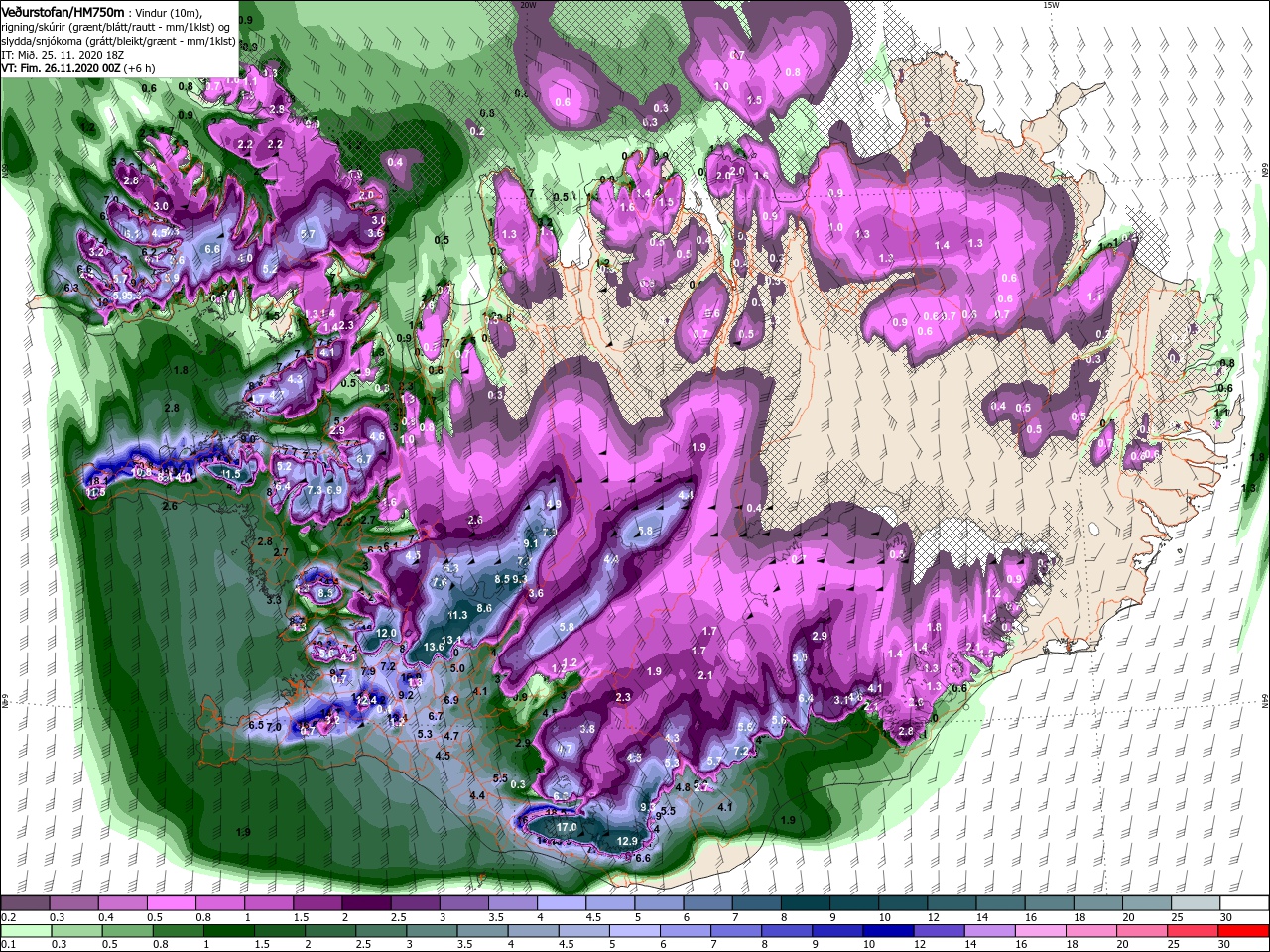Click the '(+6 h)' forecast offset text
This screenshot has height=952, width=1270.
point(141,69)
